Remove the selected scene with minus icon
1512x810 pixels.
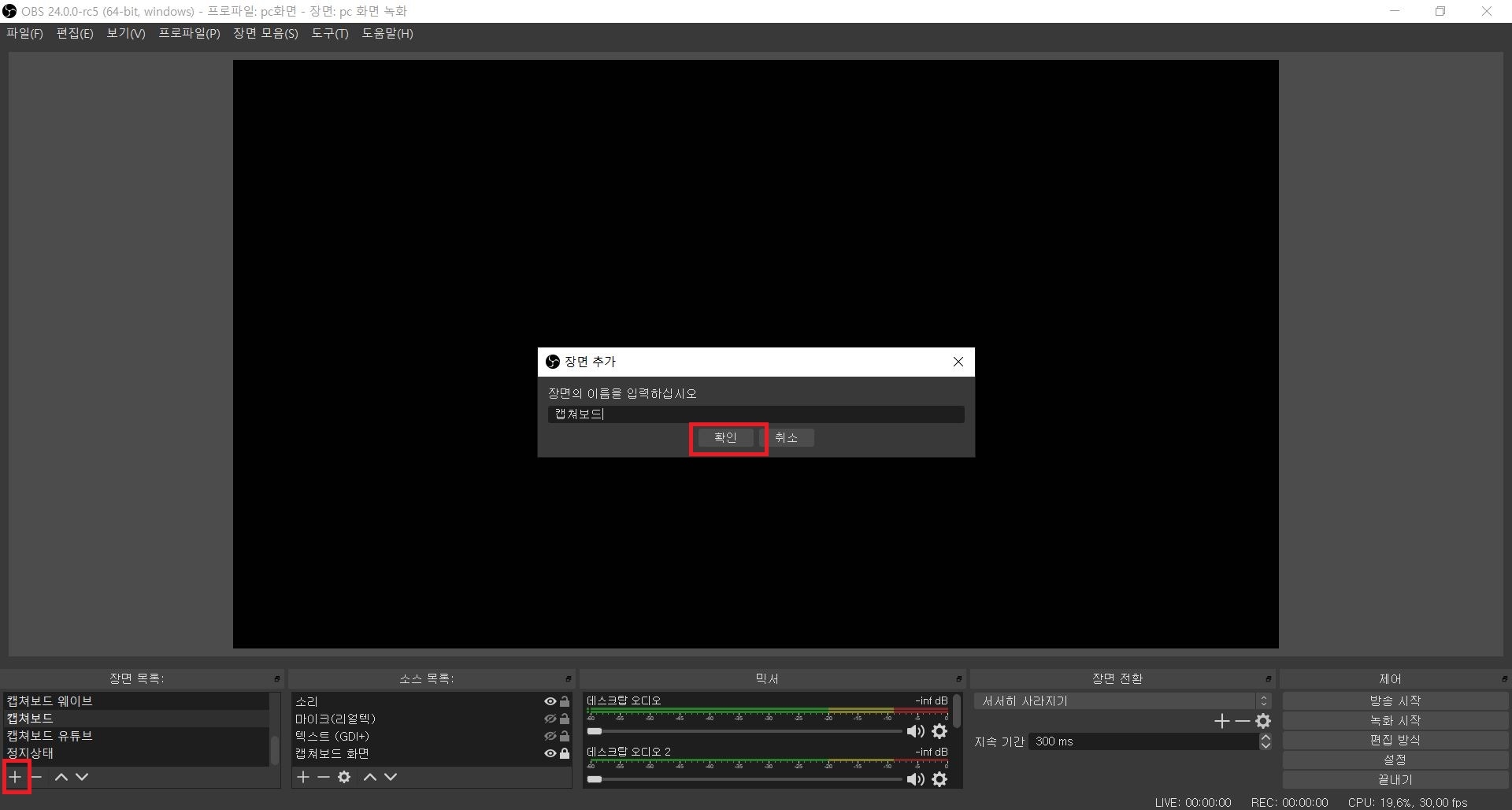tap(36, 777)
